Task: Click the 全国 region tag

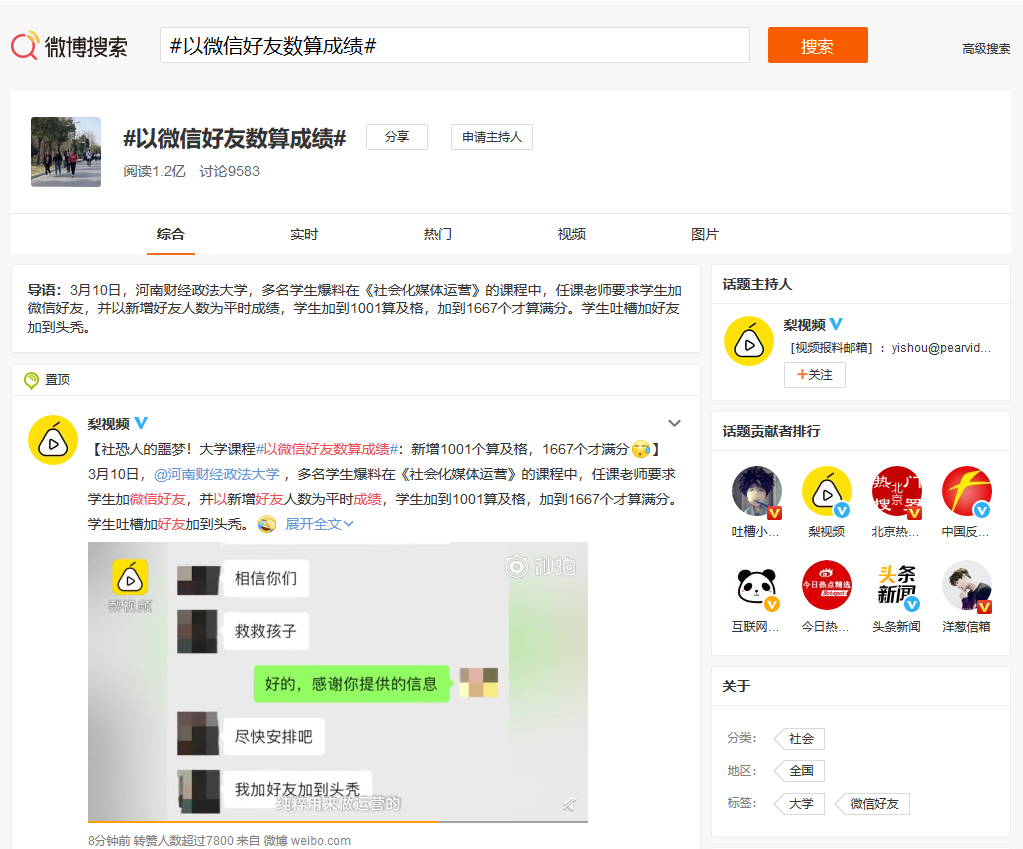Action: pos(801,771)
